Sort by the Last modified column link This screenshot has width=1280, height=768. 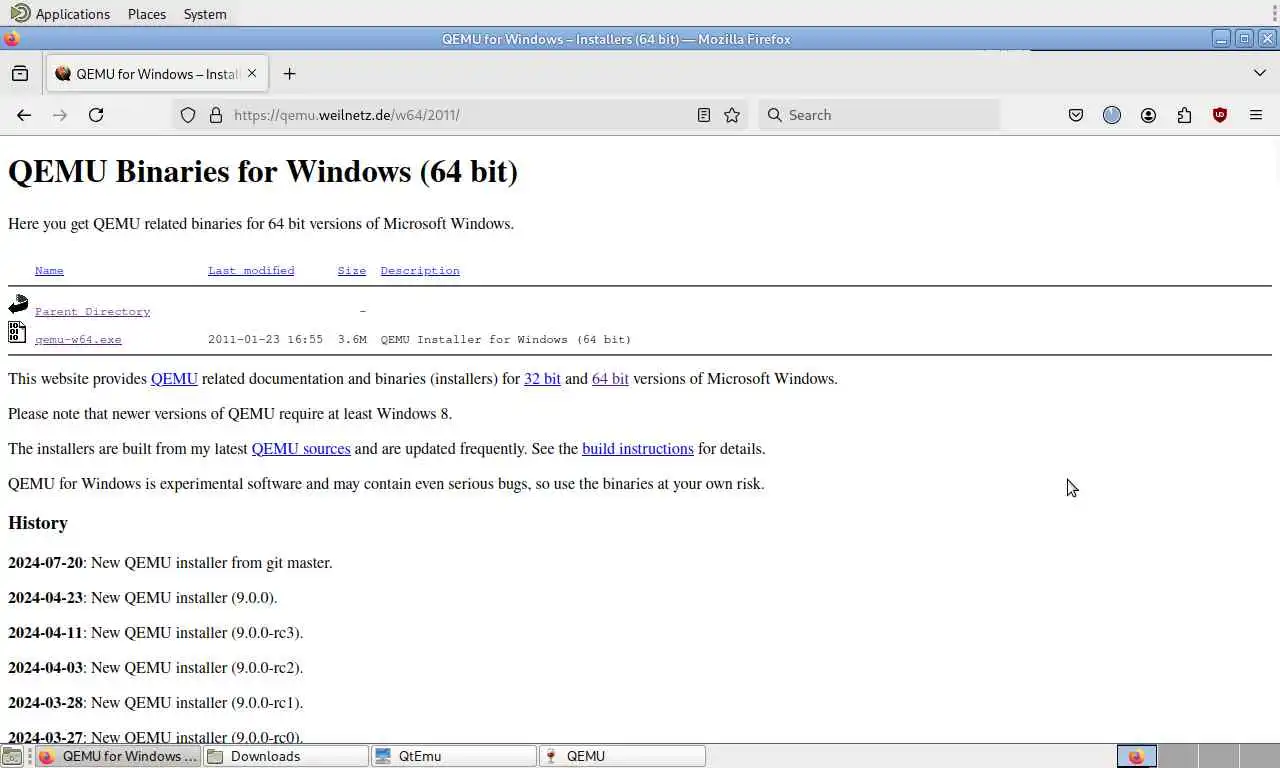[251, 271]
